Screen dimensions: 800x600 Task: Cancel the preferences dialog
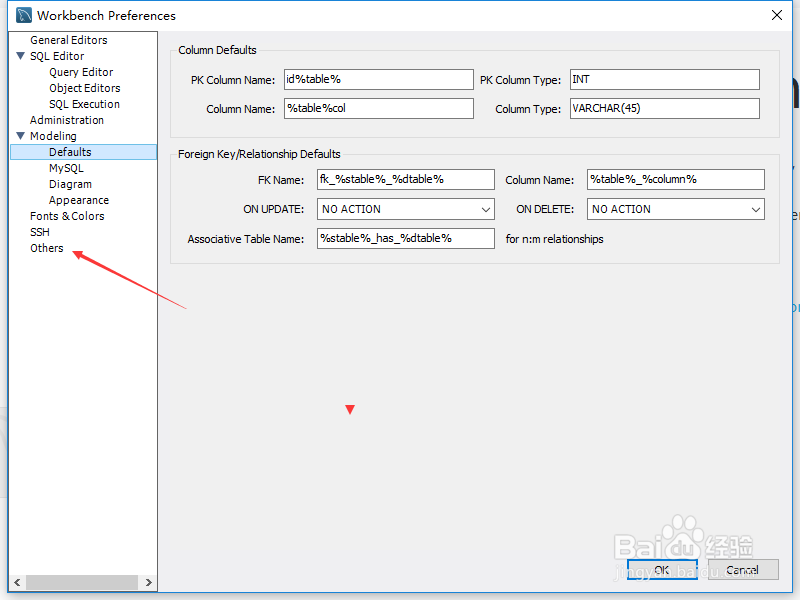click(x=743, y=569)
